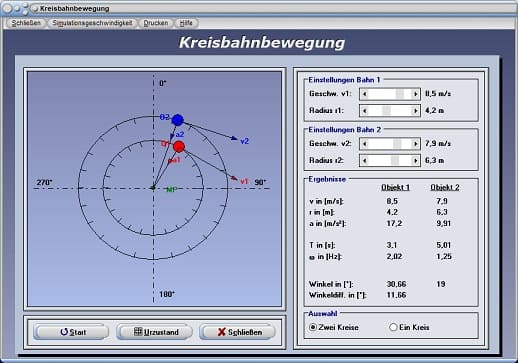518x363 pixels.
Task: Click the v1 velocity vector label
Action: 244,181
